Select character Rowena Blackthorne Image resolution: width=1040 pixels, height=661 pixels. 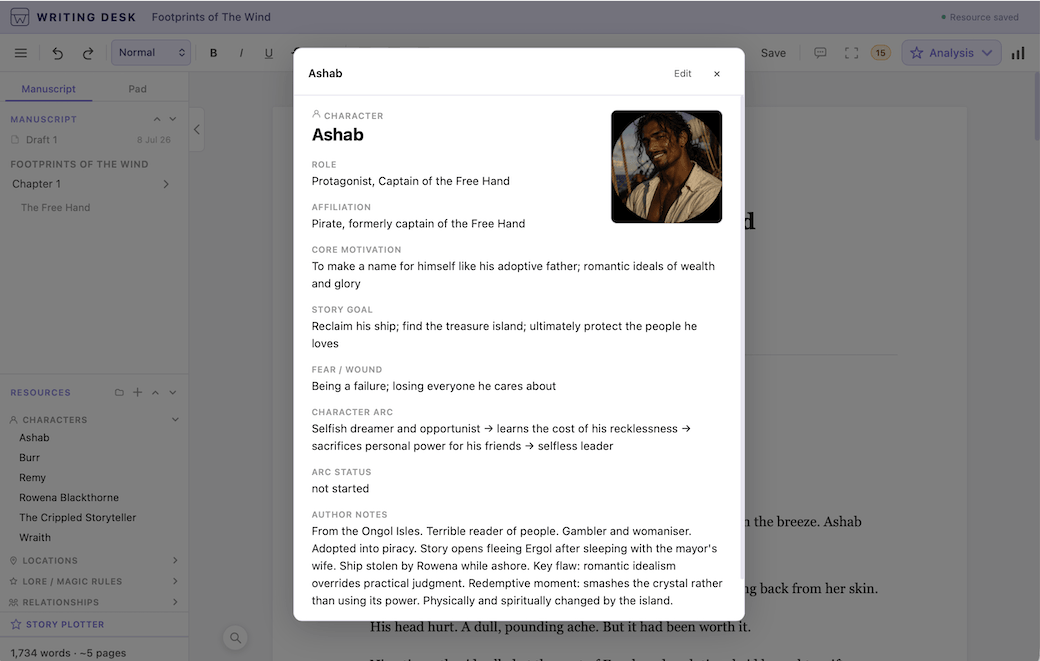pos(69,497)
